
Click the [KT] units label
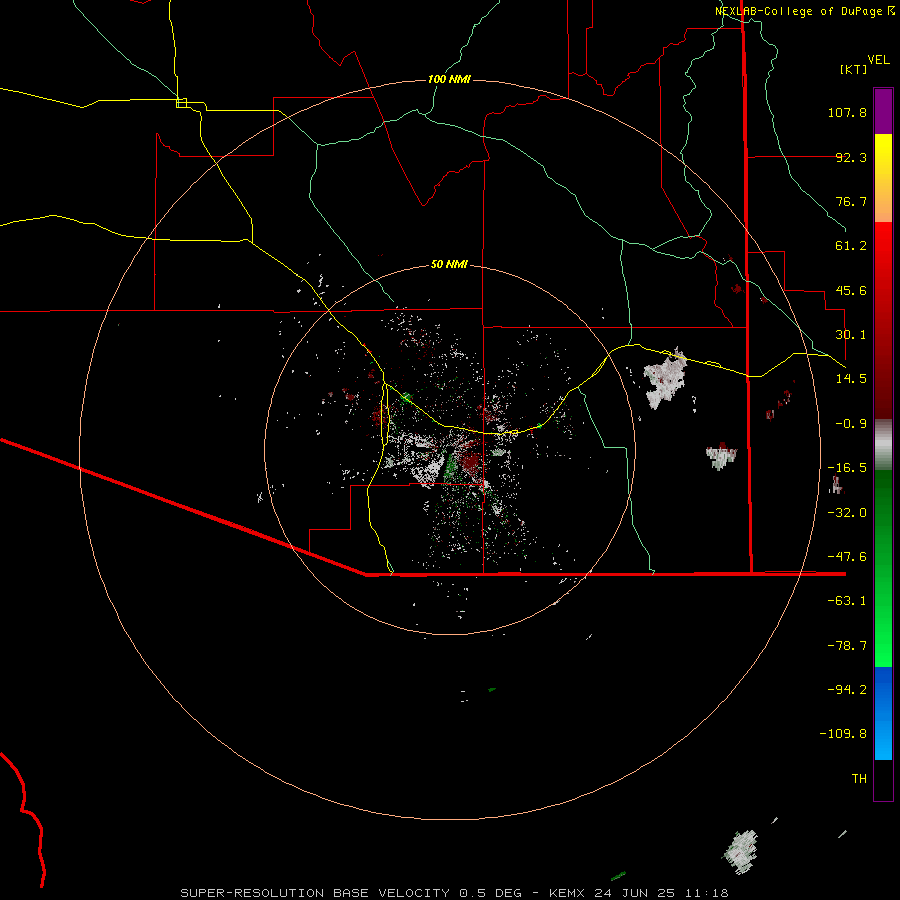(854, 69)
